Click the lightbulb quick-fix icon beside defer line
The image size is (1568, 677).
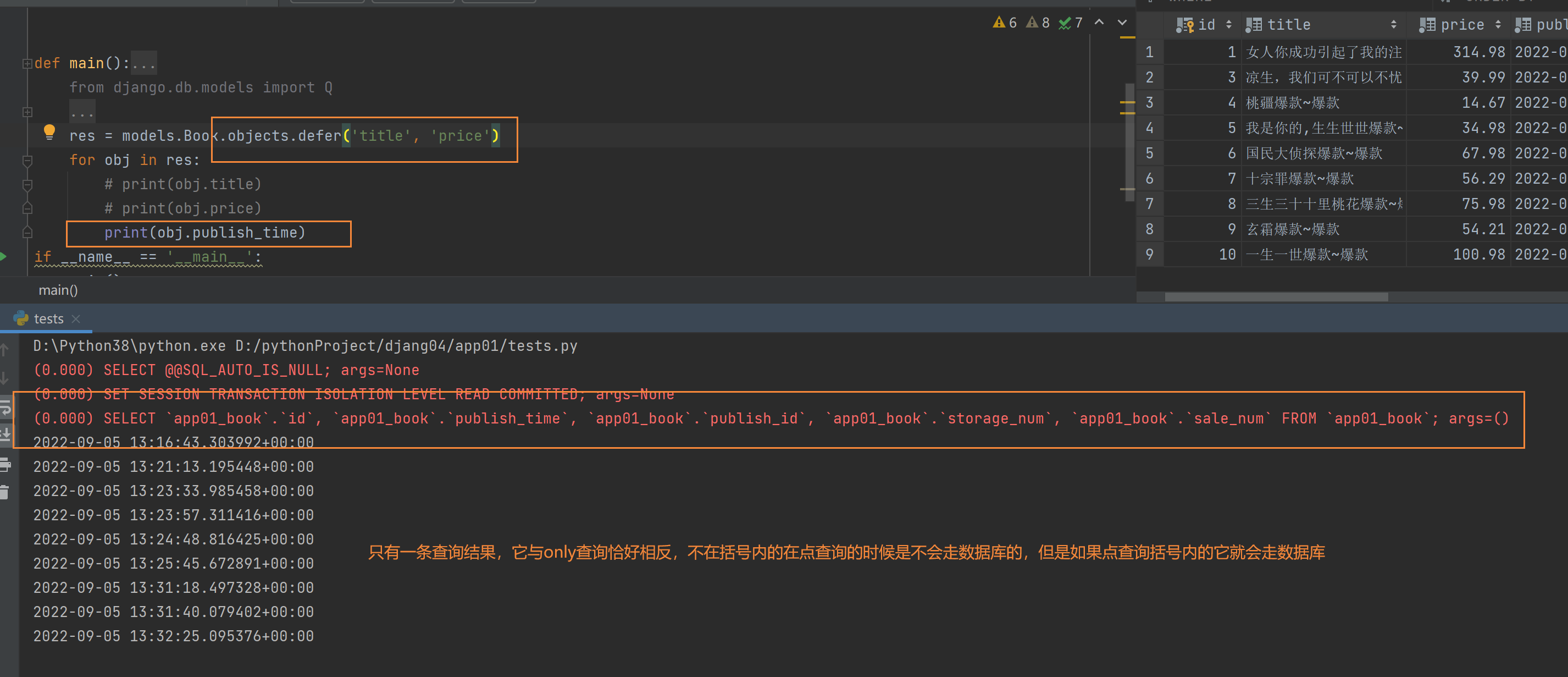[x=49, y=132]
